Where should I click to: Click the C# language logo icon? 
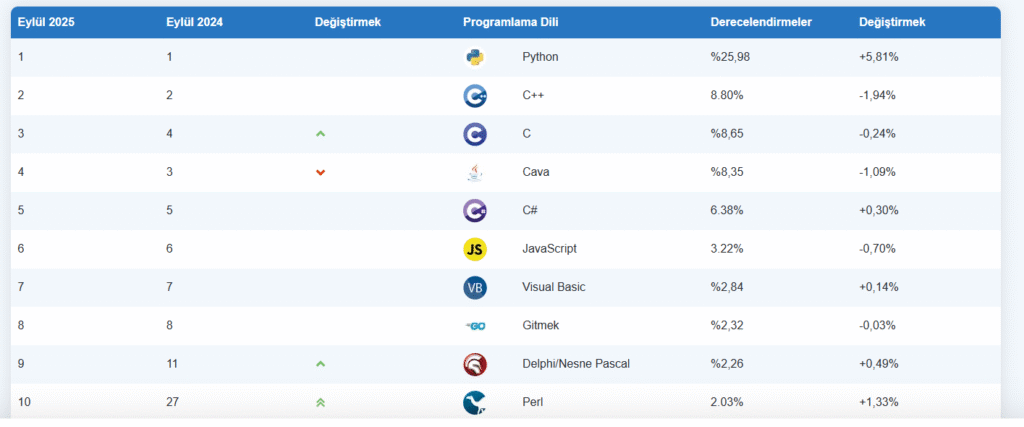[475, 211]
